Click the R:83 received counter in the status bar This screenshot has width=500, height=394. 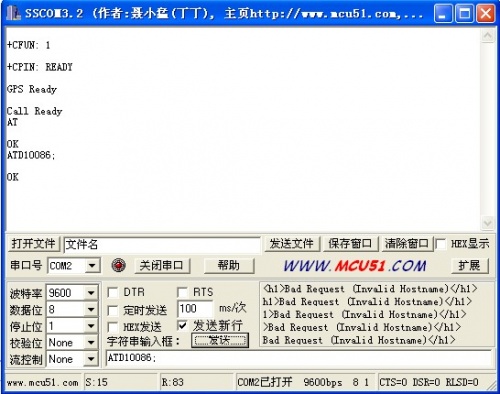click(x=197, y=382)
